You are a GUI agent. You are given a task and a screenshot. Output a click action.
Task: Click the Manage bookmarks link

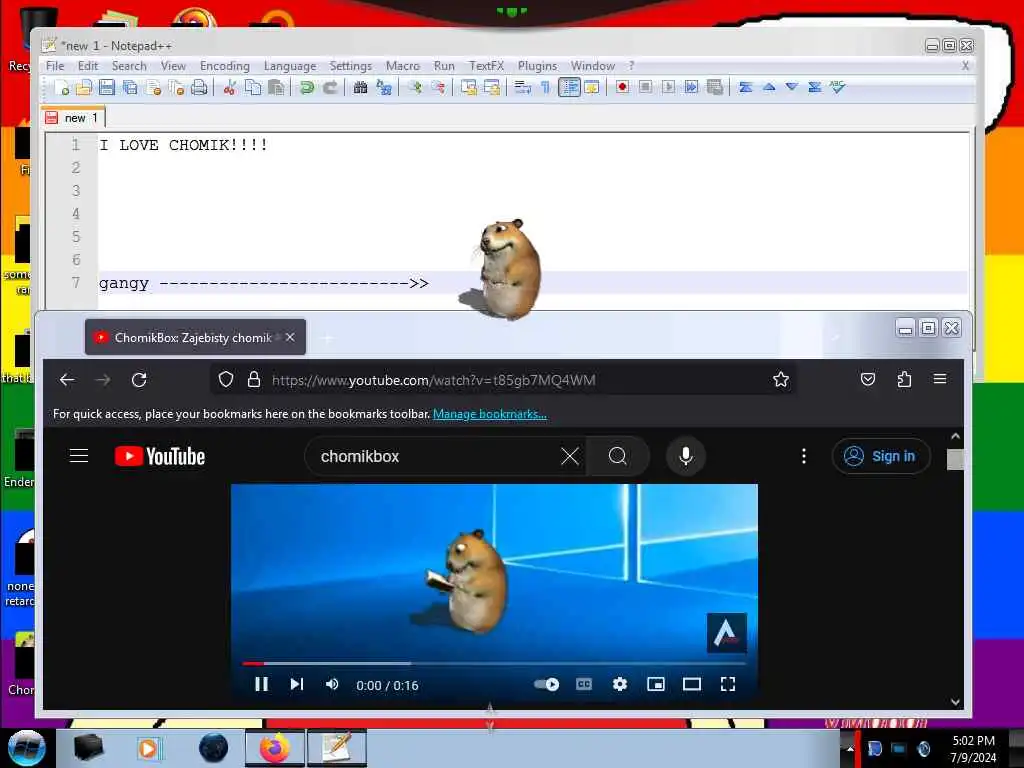point(490,414)
